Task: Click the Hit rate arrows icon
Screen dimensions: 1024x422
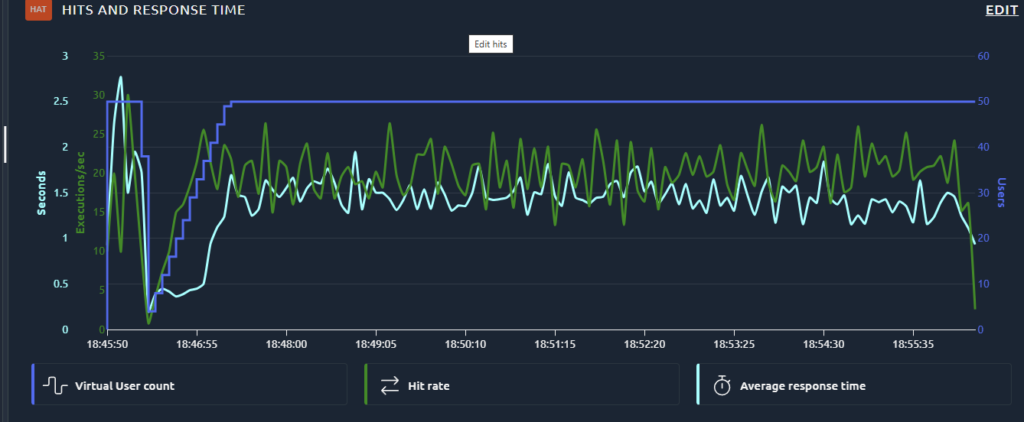Action: [390, 386]
